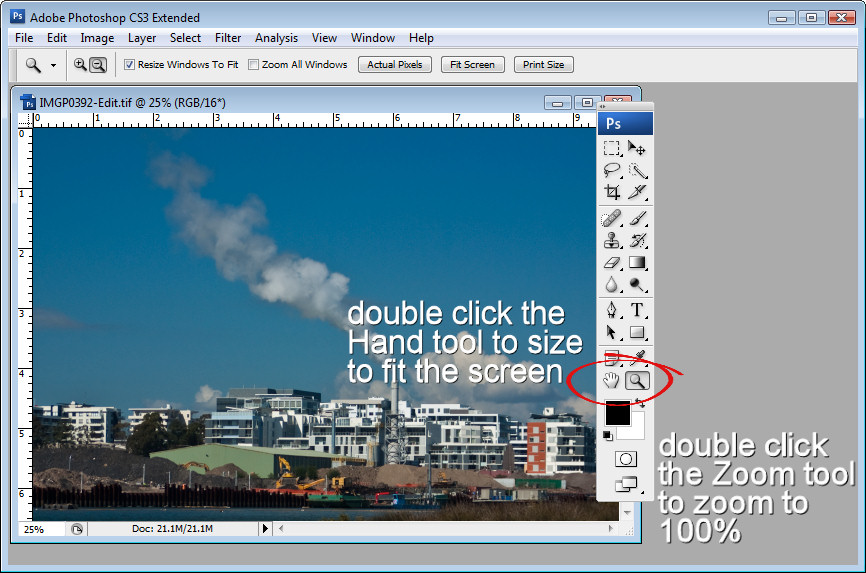Screen dimensions: 866x573
Task: Open the Analysis menu
Action: pyautogui.click(x=276, y=38)
